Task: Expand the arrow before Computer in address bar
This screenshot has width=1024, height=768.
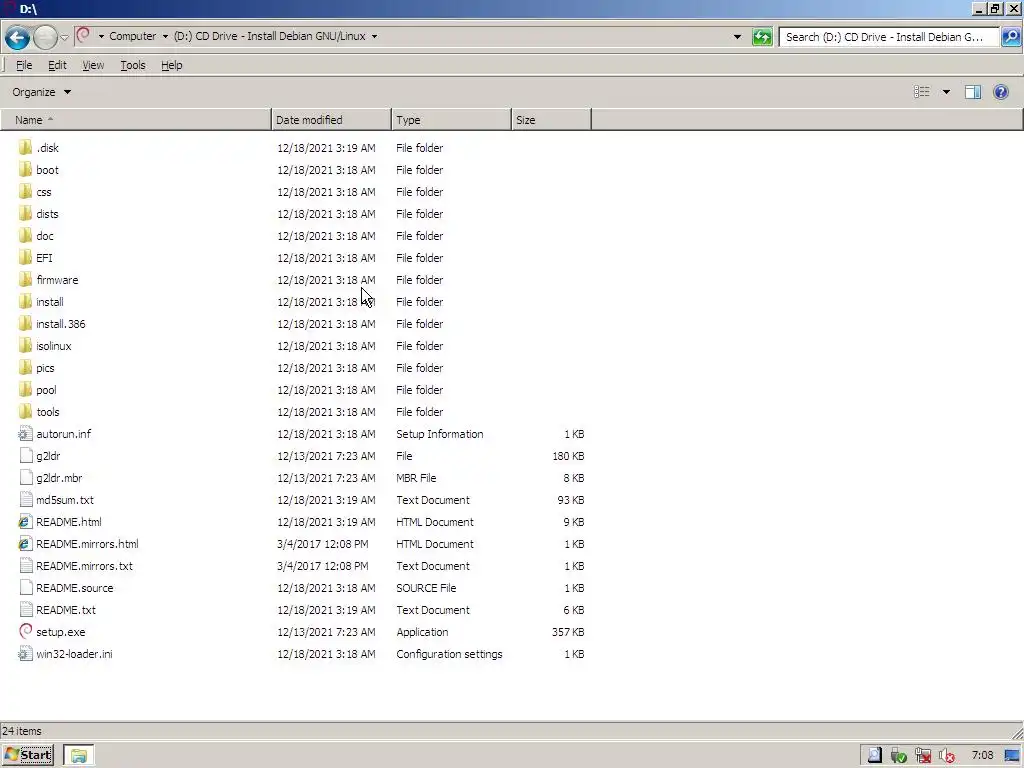Action: (x=101, y=37)
